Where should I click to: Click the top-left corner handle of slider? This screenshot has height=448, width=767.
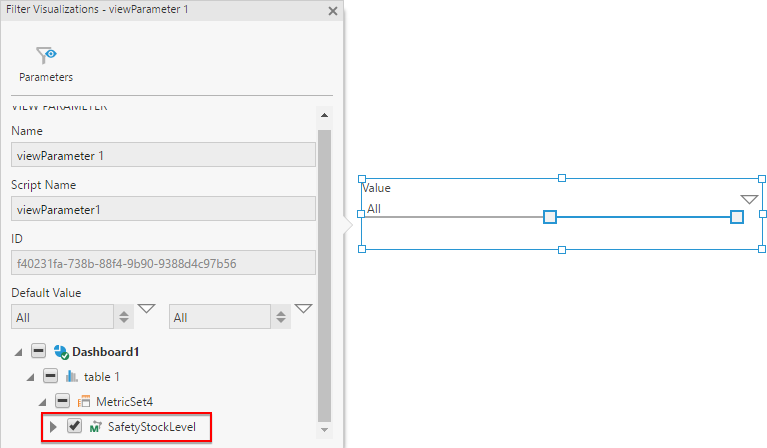[x=362, y=179]
